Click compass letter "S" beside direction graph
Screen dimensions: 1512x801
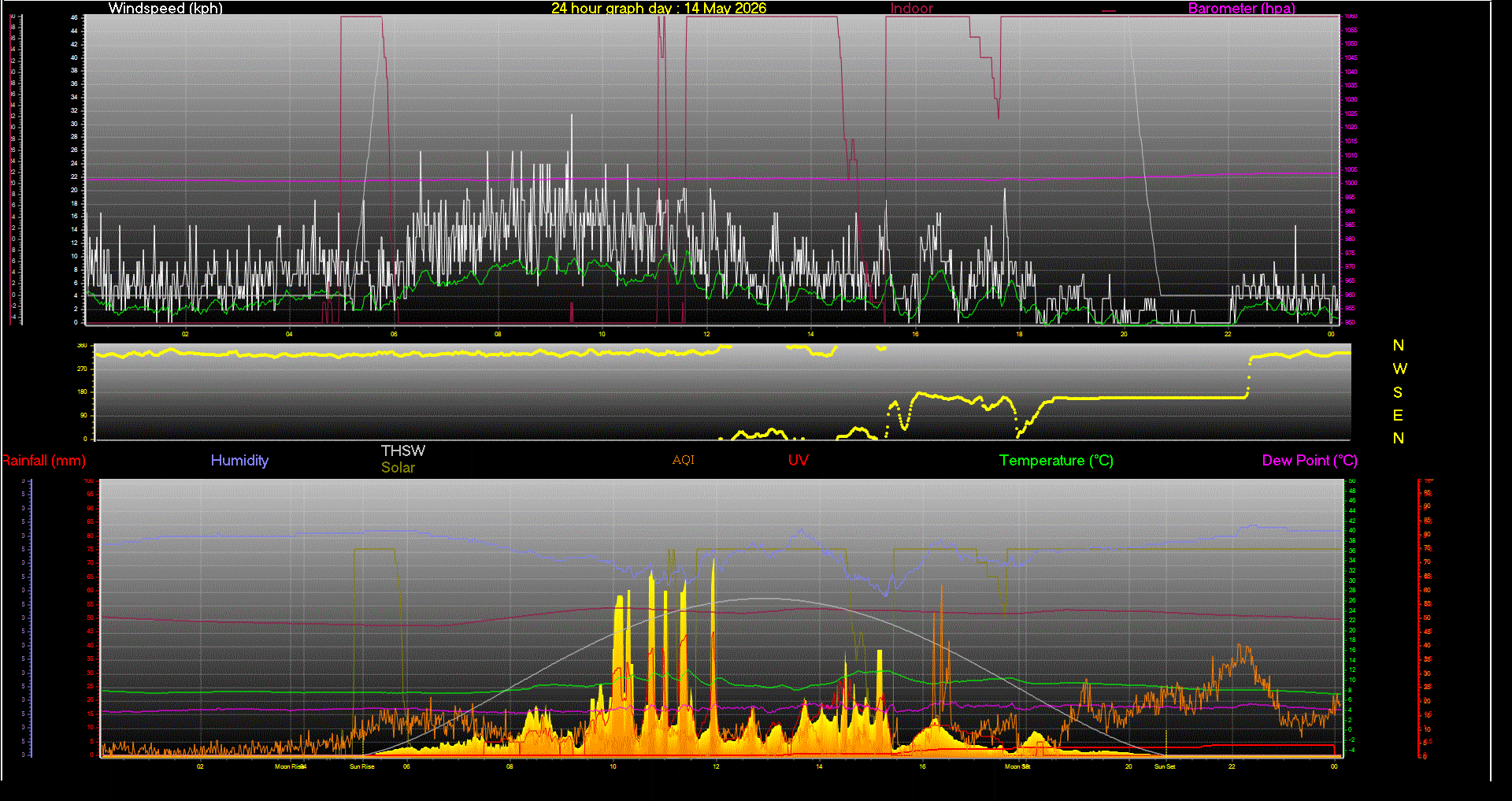(x=1398, y=392)
